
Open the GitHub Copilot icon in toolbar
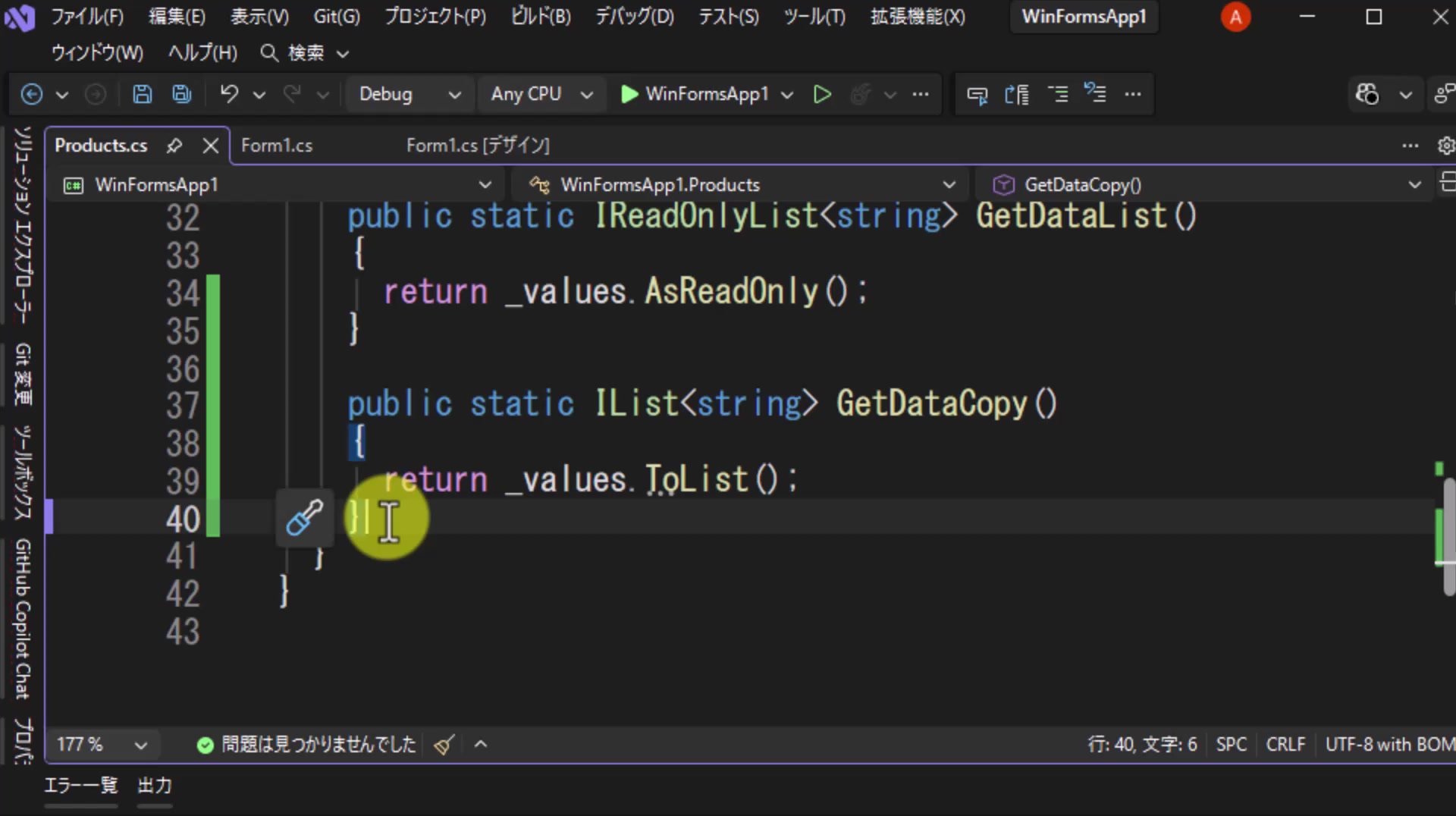[x=1367, y=94]
